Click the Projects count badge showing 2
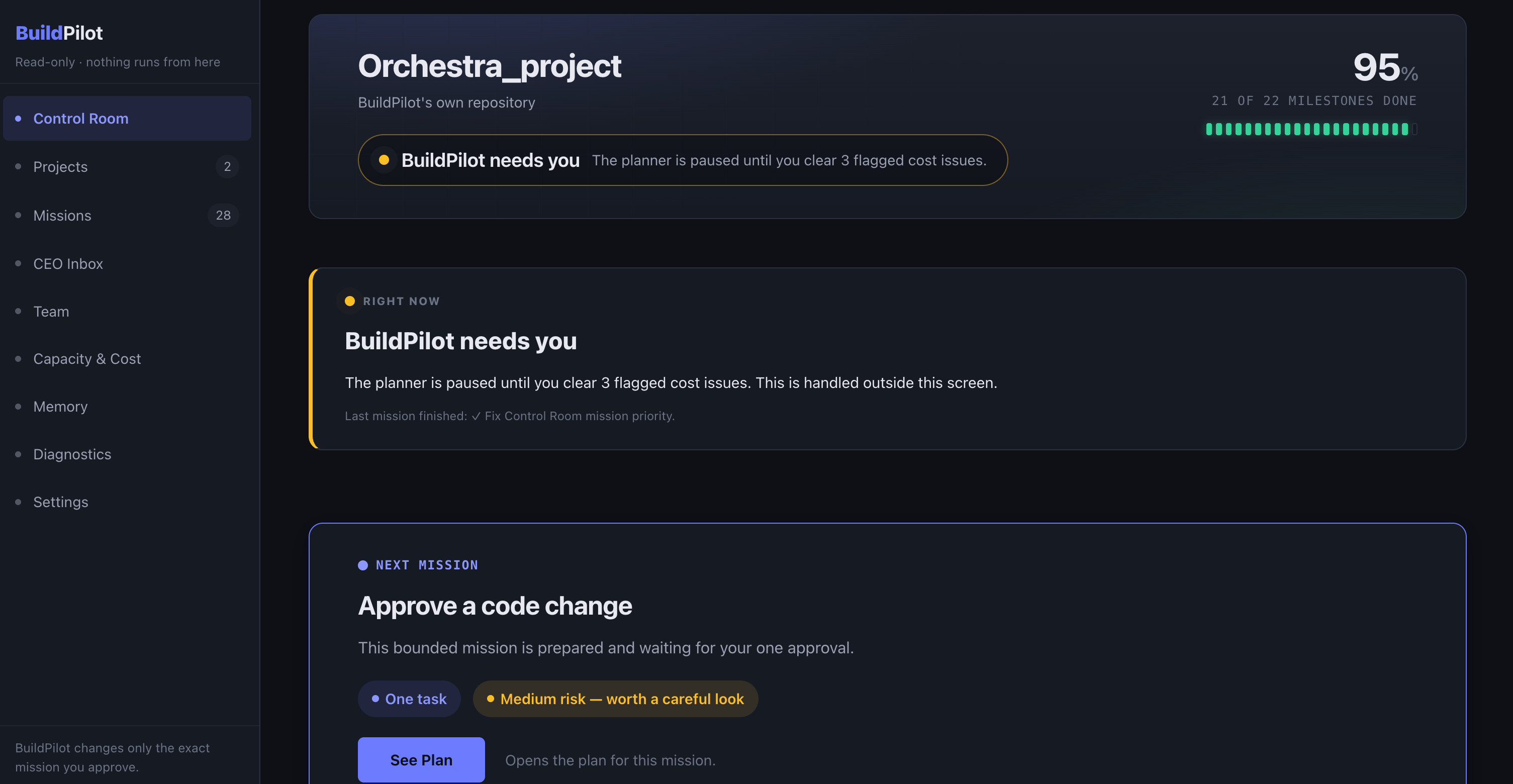The image size is (1513, 784). [227, 167]
